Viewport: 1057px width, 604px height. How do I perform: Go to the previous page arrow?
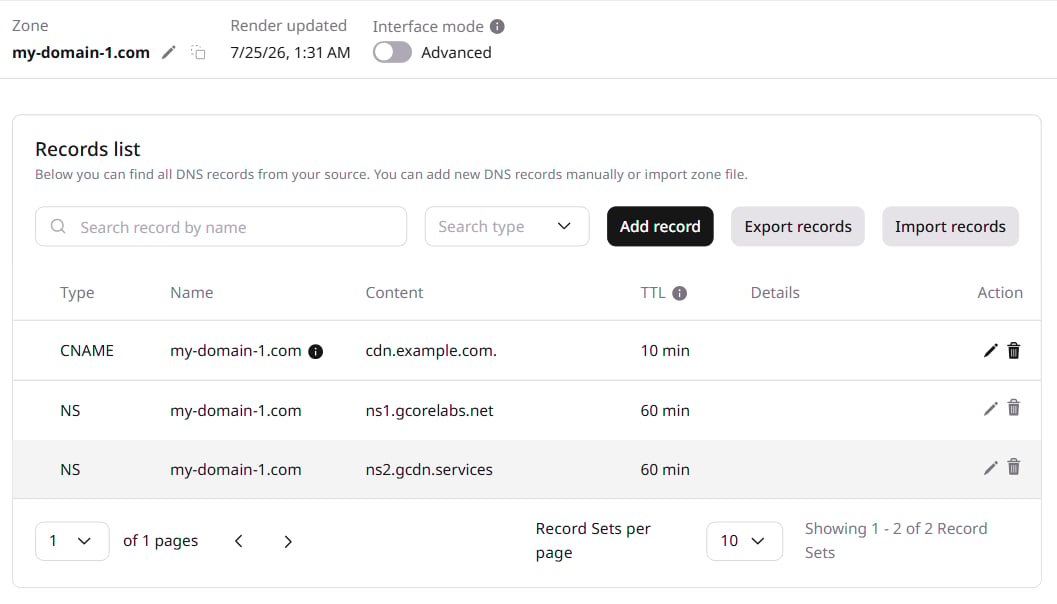click(x=239, y=541)
